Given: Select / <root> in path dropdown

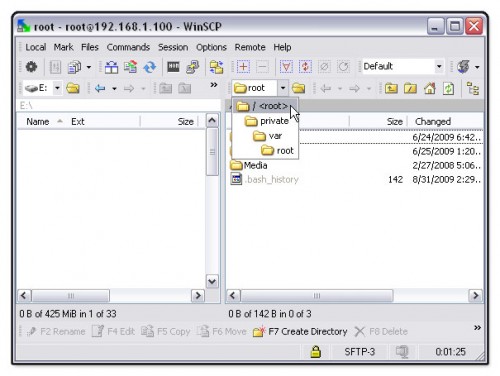Looking at the screenshot, I should pyautogui.click(x=265, y=106).
